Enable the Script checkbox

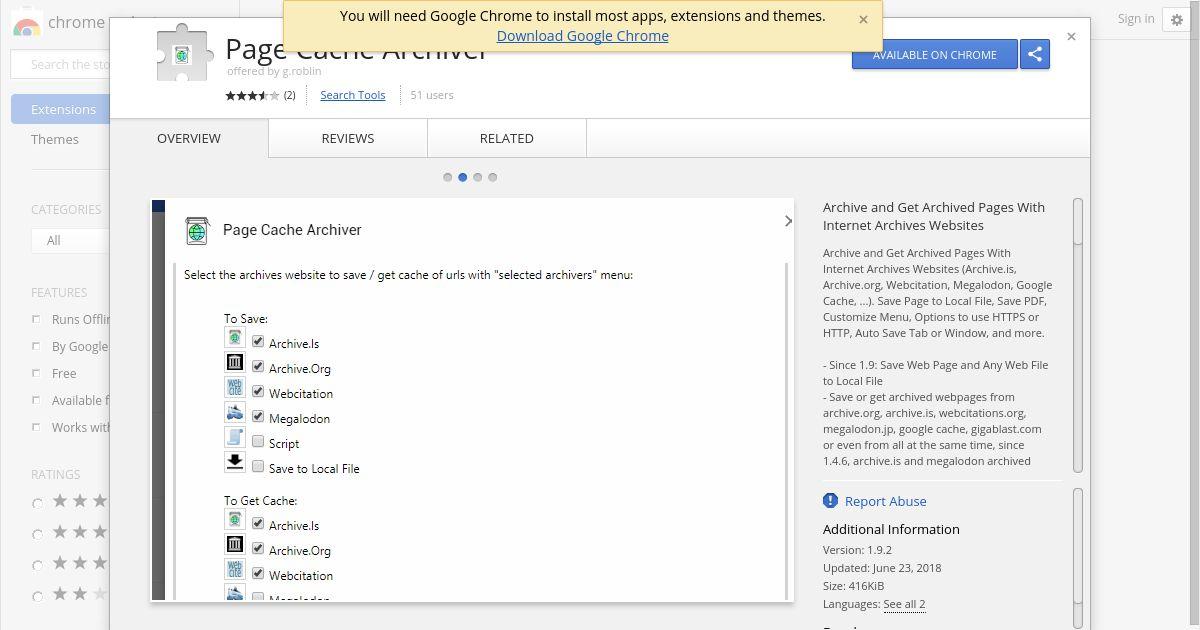(x=258, y=442)
